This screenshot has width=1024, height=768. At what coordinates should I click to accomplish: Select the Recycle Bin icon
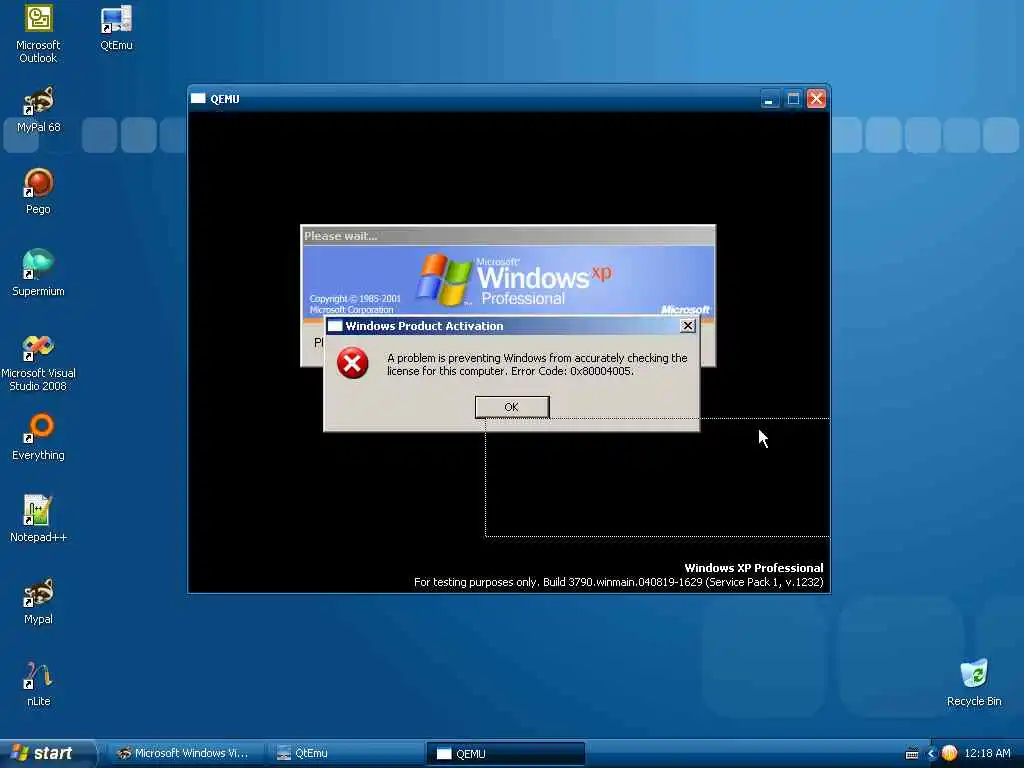pos(974,683)
